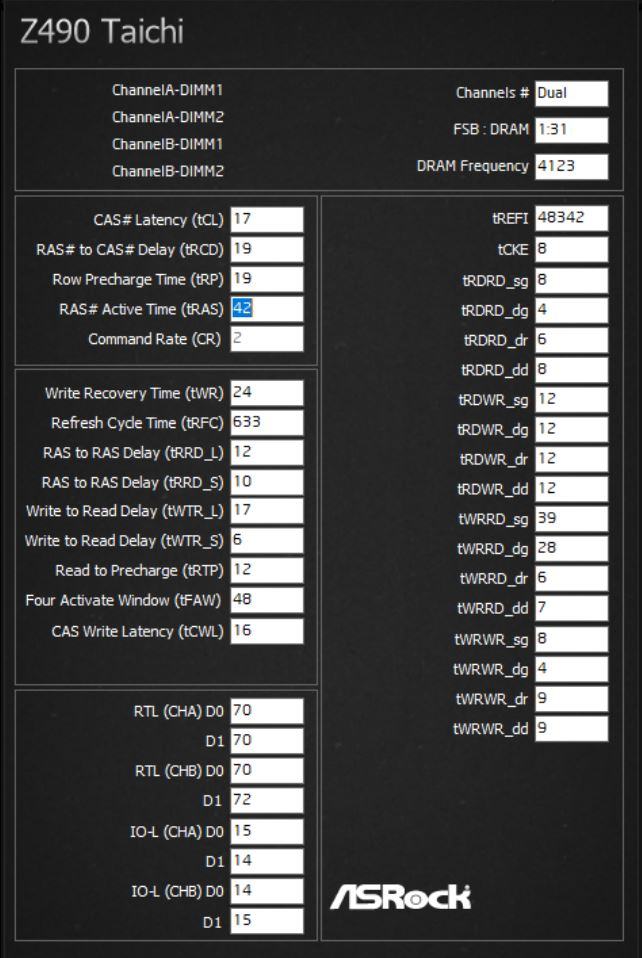Click the tWRWR_dd field
The height and width of the screenshot is (958, 642).
[572, 729]
